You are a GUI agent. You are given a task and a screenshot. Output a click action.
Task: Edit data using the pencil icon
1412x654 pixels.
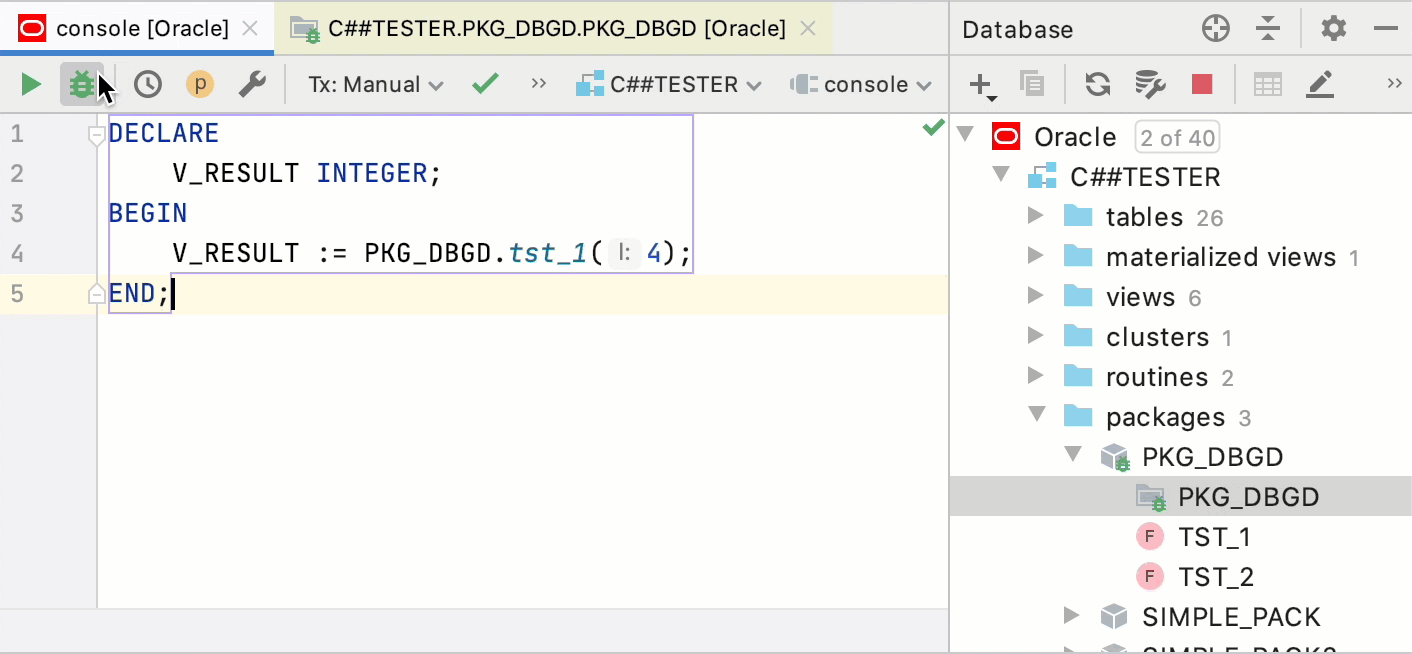coord(1320,84)
